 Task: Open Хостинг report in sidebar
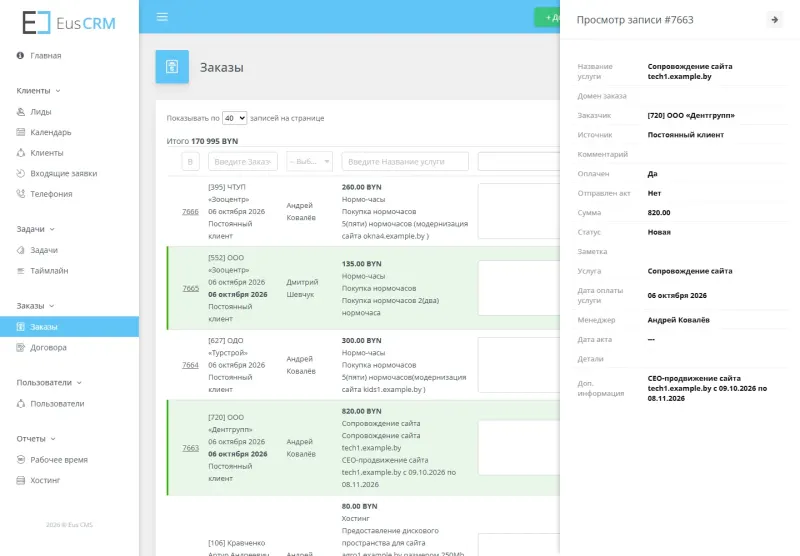pyautogui.click(x=45, y=481)
